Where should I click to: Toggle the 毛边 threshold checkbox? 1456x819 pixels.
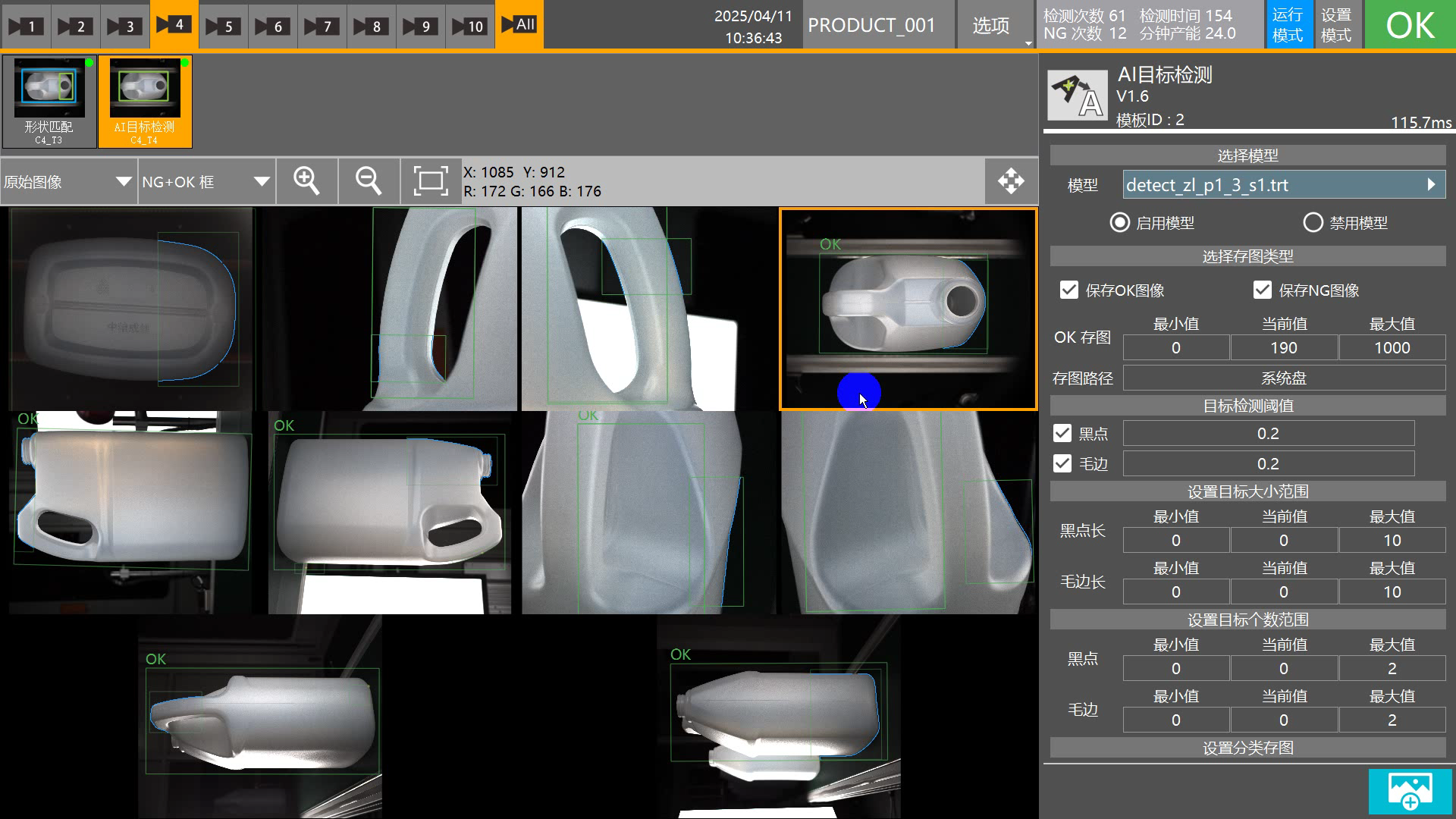[1062, 464]
